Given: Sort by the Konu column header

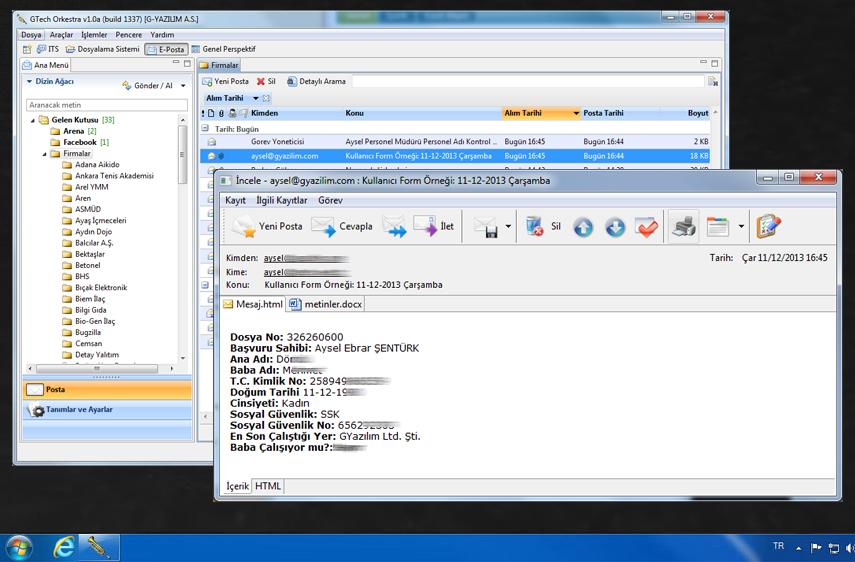Looking at the screenshot, I should click(354, 113).
